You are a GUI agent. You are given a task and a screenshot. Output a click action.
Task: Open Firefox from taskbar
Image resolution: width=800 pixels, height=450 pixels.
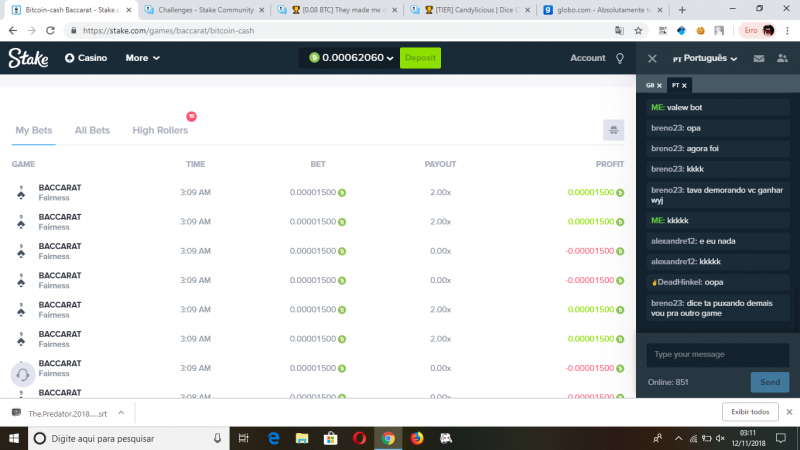pos(417,438)
